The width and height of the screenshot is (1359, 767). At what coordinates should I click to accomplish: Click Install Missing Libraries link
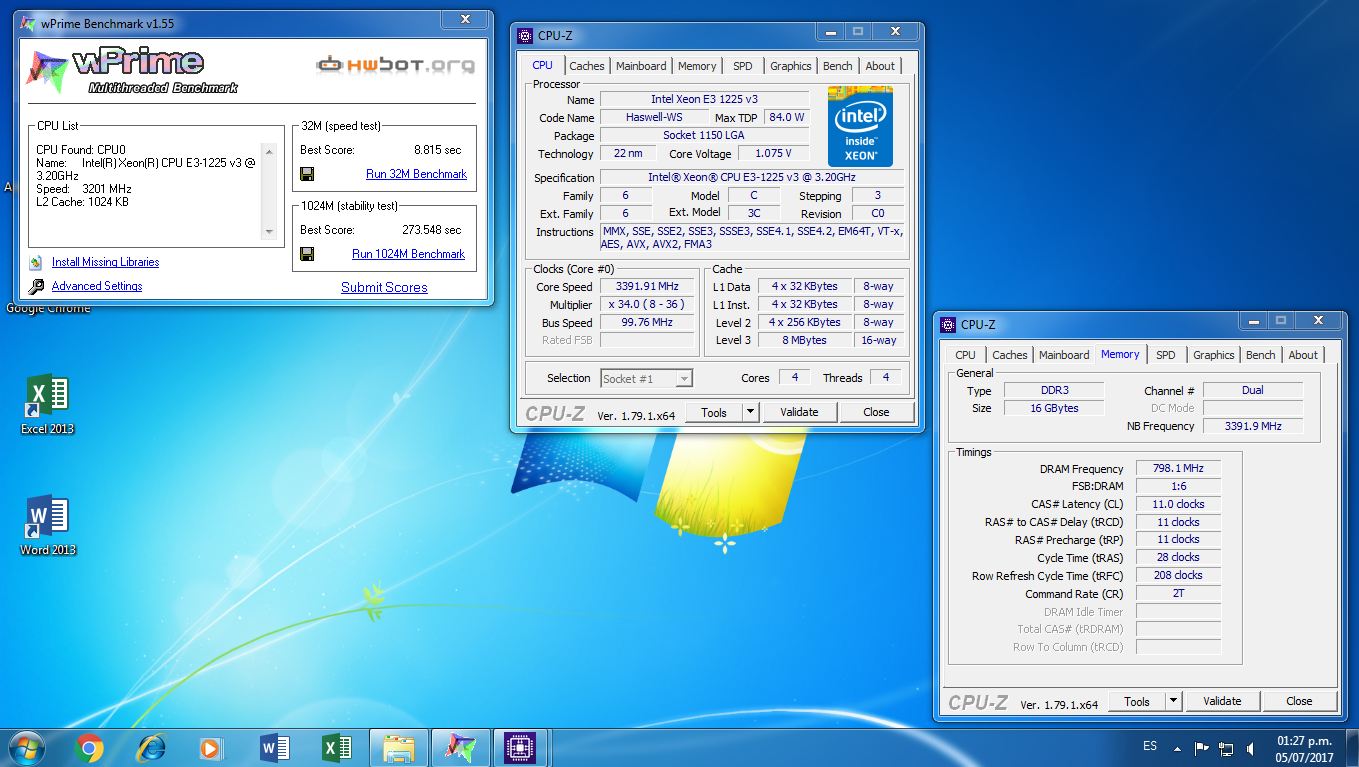click(105, 262)
